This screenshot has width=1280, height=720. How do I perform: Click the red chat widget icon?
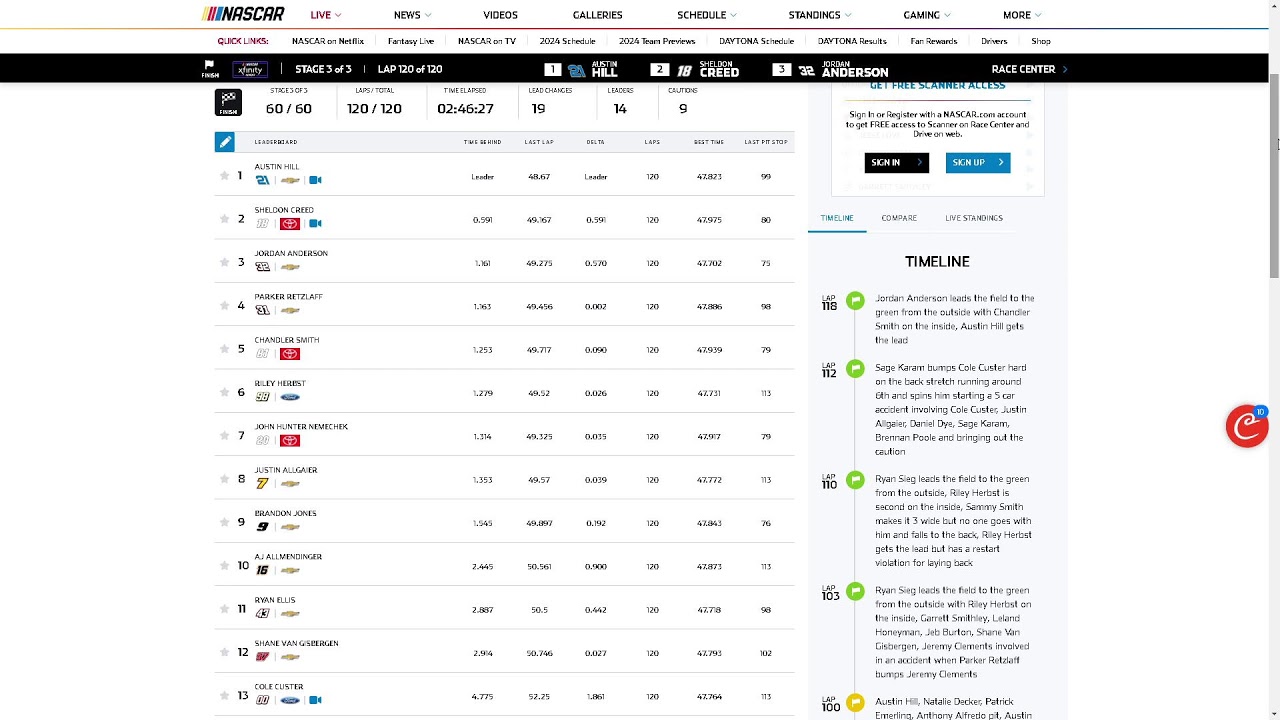tap(1247, 426)
